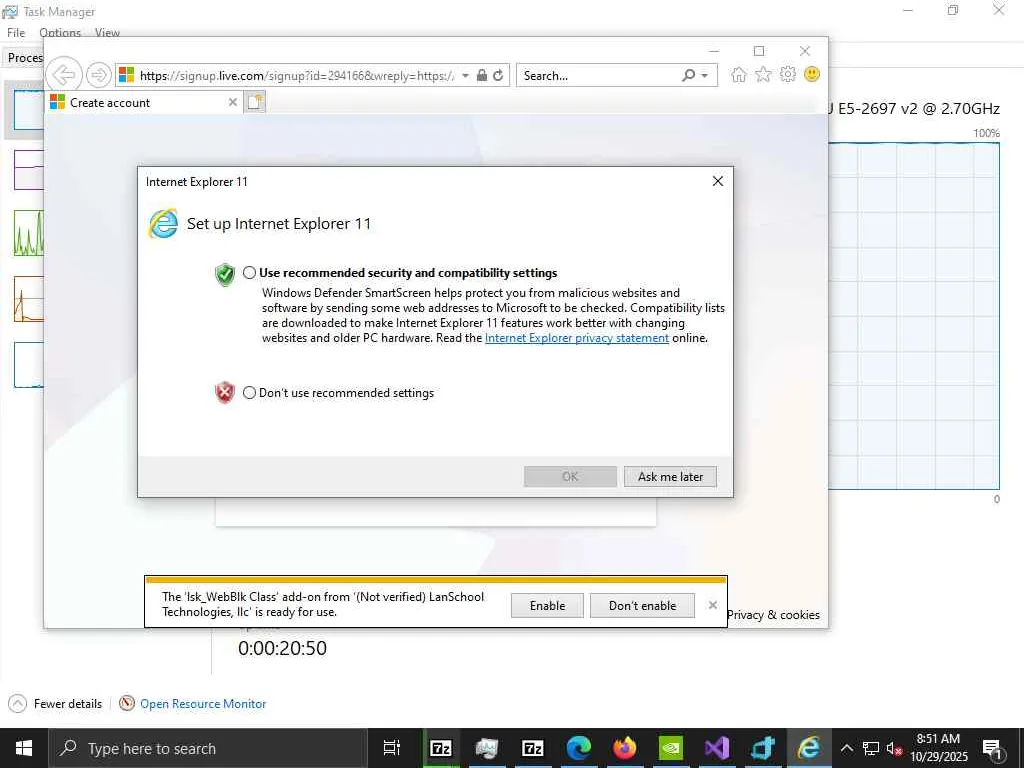Switch to Internet Explorer on the taskbar

pos(808,748)
